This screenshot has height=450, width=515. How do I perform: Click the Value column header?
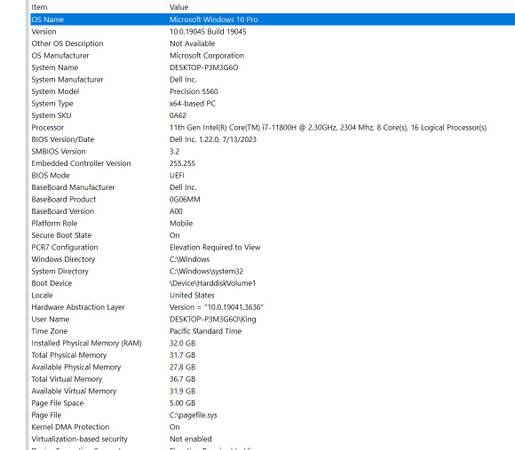pyautogui.click(x=179, y=7)
